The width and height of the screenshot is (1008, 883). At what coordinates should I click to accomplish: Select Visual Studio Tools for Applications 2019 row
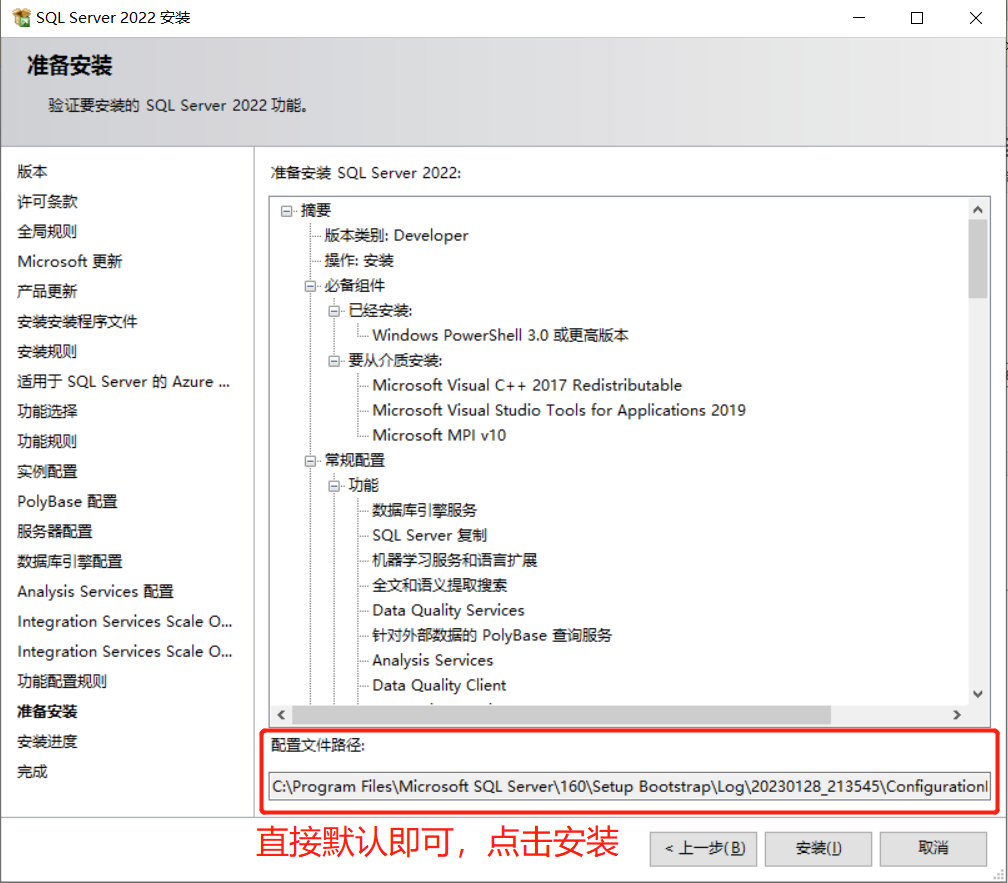[559, 411]
